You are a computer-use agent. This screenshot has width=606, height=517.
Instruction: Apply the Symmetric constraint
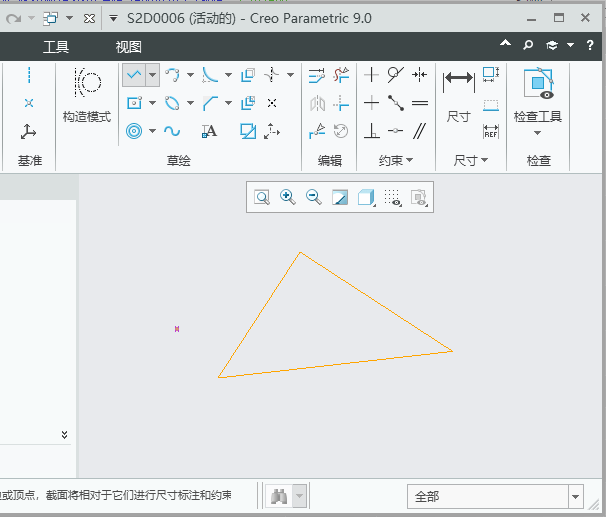[419, 75]
